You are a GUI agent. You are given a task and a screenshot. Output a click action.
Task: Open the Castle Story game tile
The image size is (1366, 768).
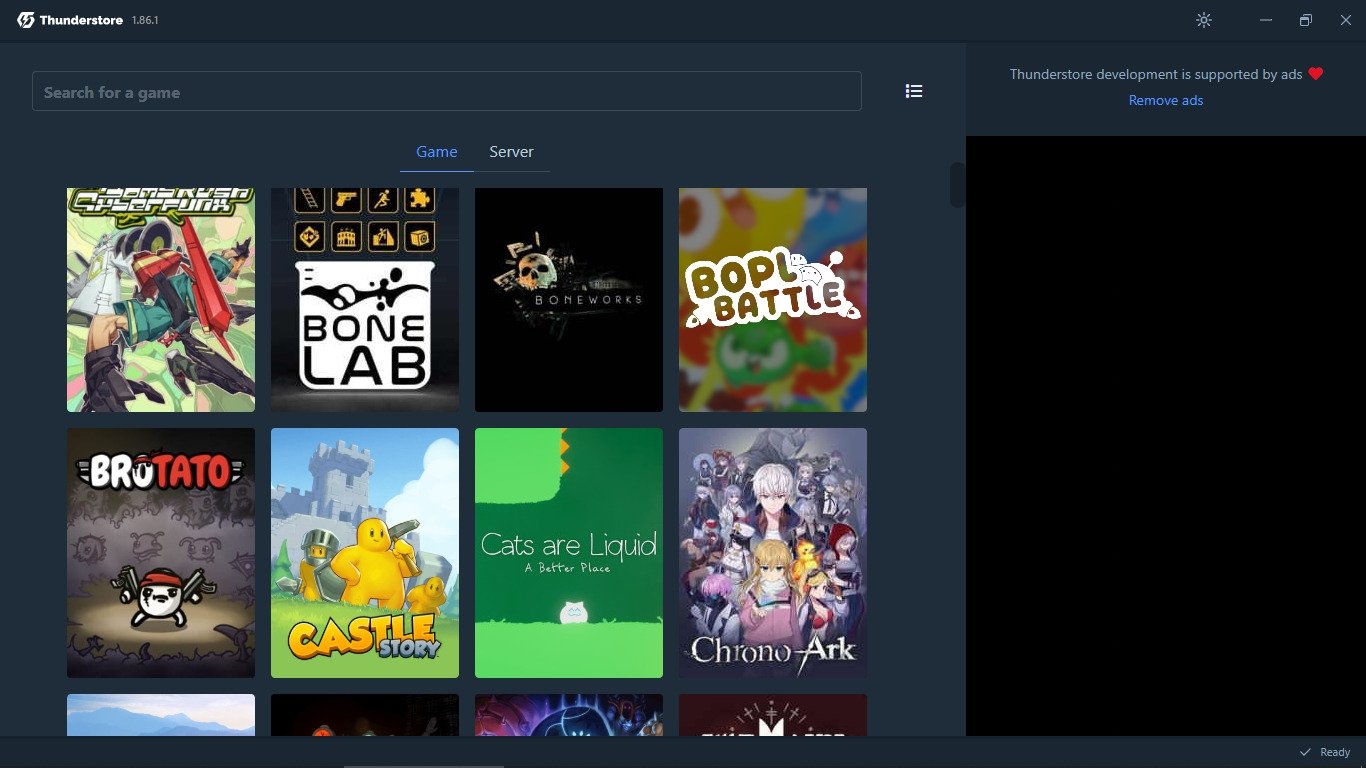pos(365,553)
